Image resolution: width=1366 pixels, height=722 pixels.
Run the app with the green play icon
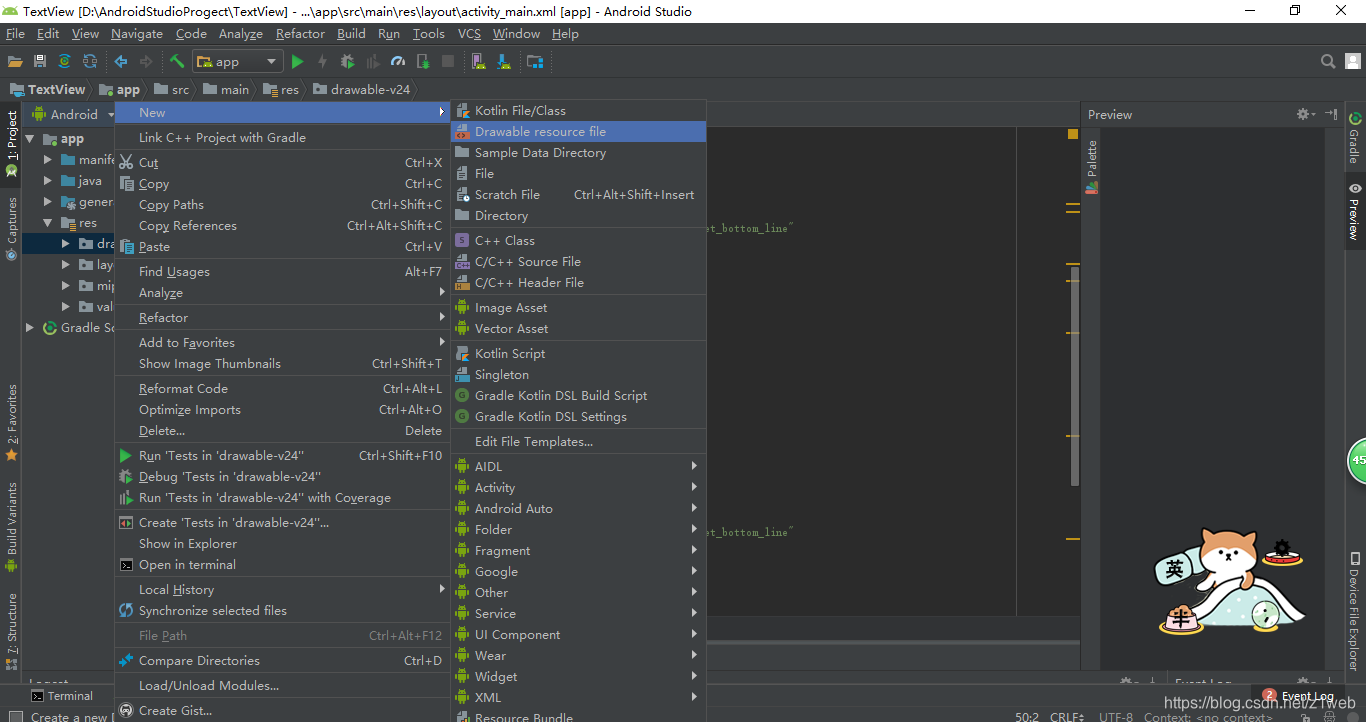[x=297, y=61]
